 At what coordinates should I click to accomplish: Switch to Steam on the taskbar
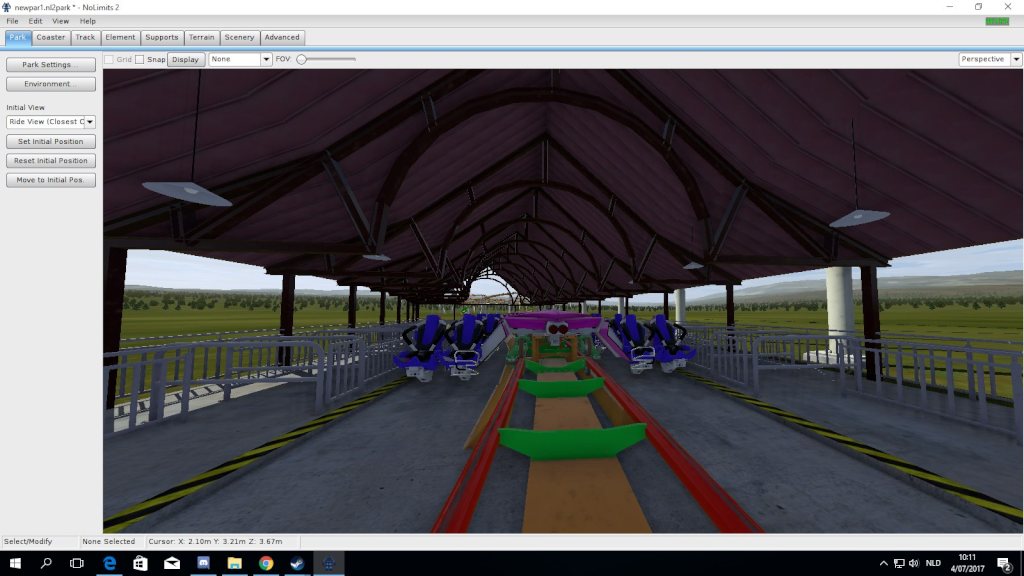(297, 563)
